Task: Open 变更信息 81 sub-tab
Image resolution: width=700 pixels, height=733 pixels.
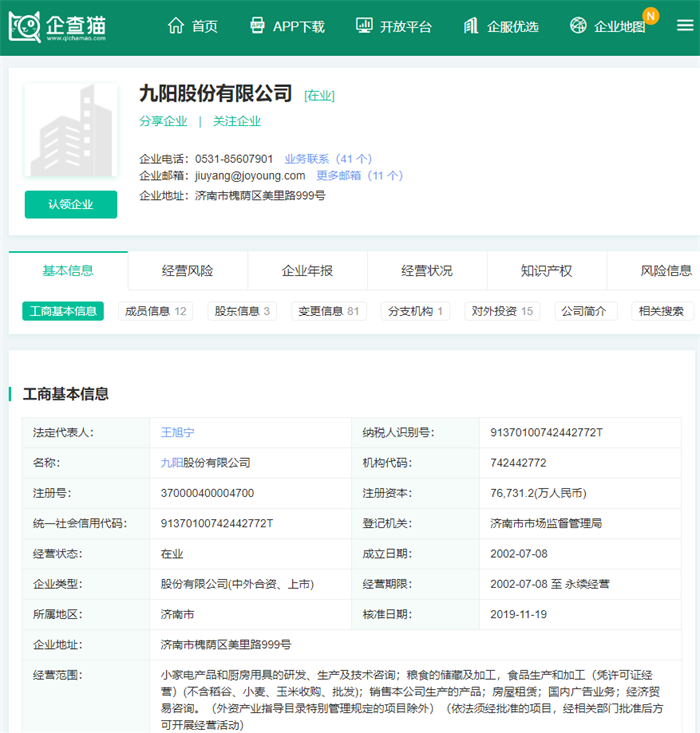Action: [329, 311]
